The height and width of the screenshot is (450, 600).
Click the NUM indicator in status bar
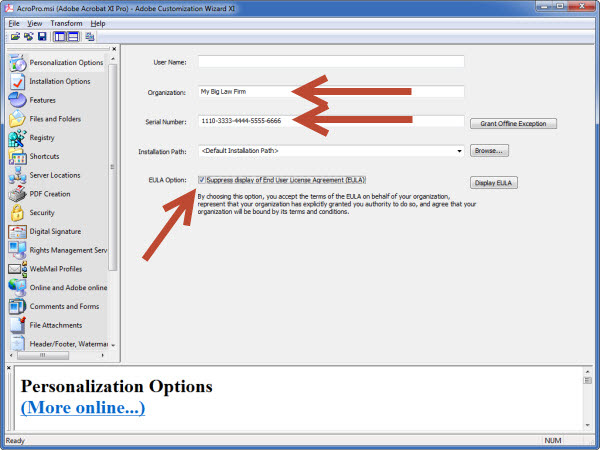click(x=553, y=440)
